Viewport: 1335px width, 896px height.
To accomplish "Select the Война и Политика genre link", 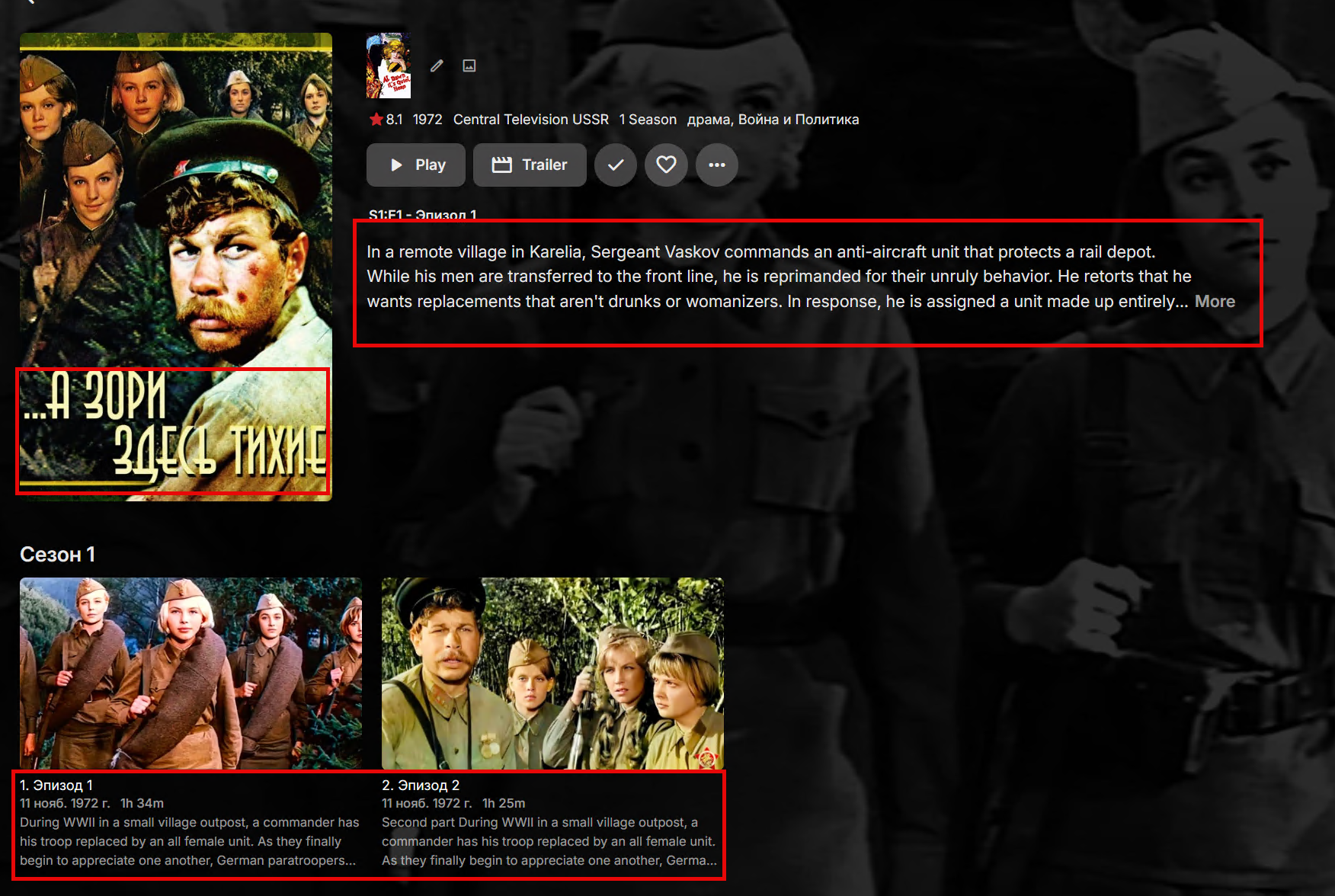I will click(x=799, y=120).
